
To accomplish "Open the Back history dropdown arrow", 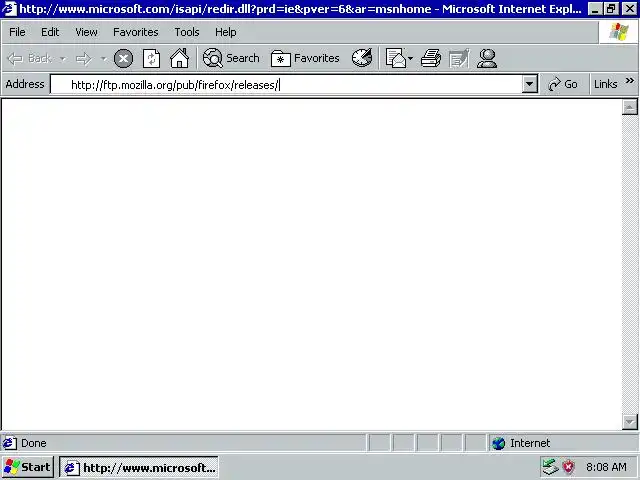I will point(62,59).
